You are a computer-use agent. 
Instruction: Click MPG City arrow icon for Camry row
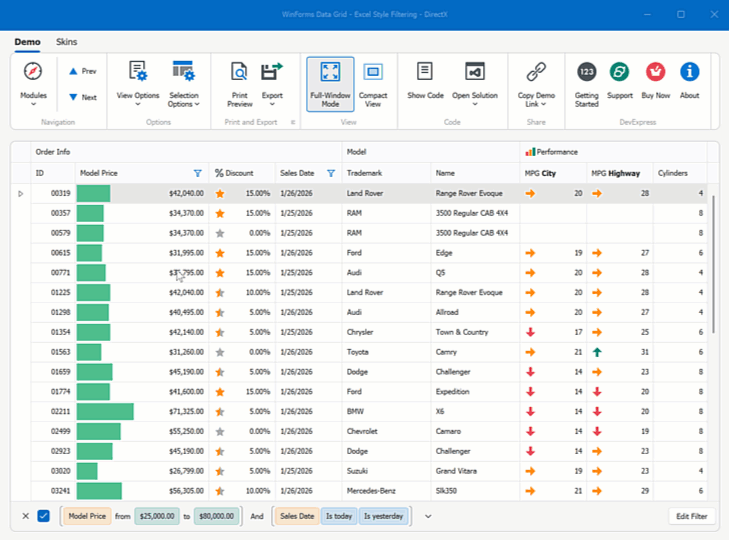(x=530, y=352)
